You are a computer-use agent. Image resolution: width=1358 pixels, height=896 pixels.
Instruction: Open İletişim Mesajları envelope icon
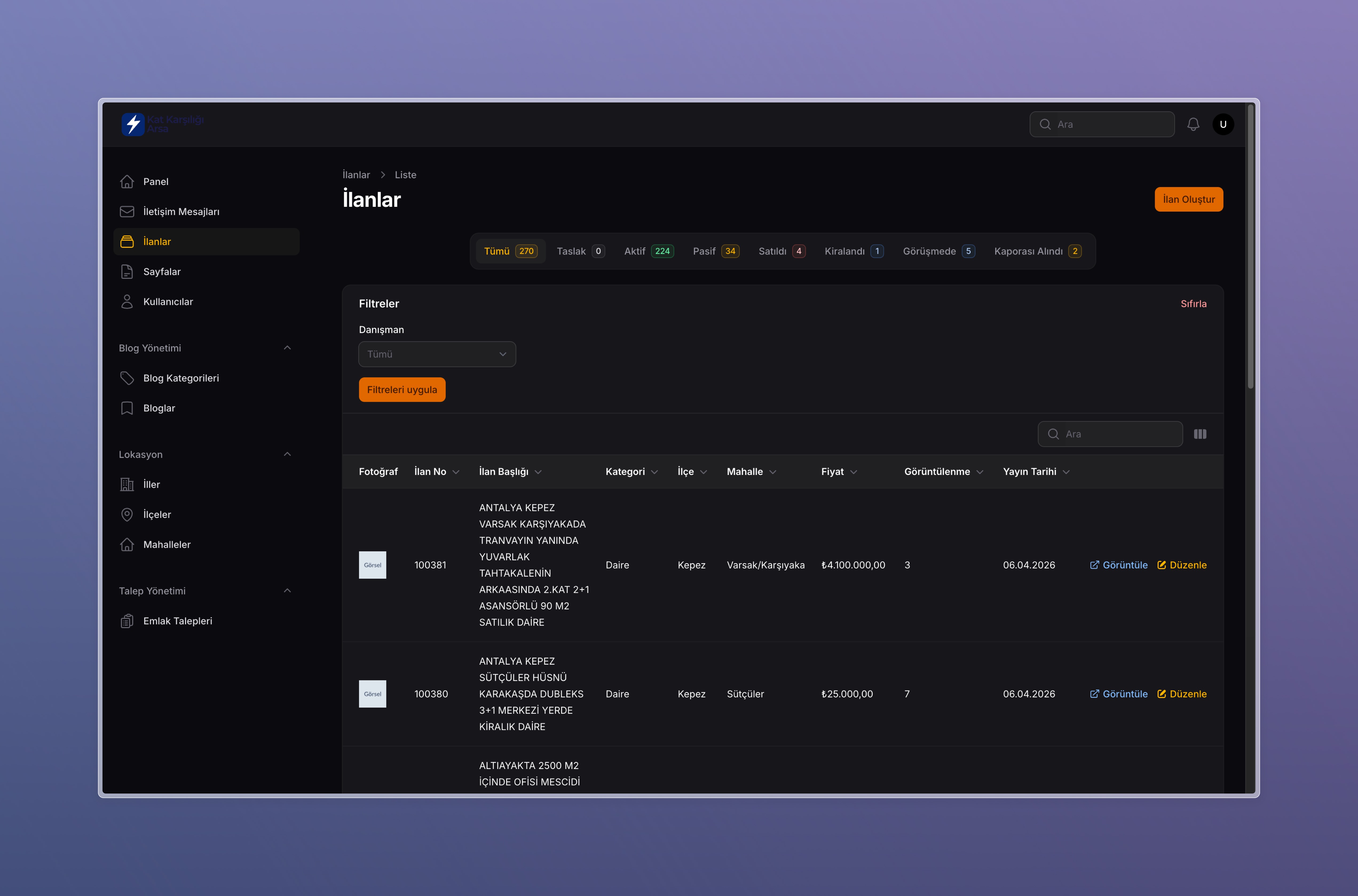[127, 211]
